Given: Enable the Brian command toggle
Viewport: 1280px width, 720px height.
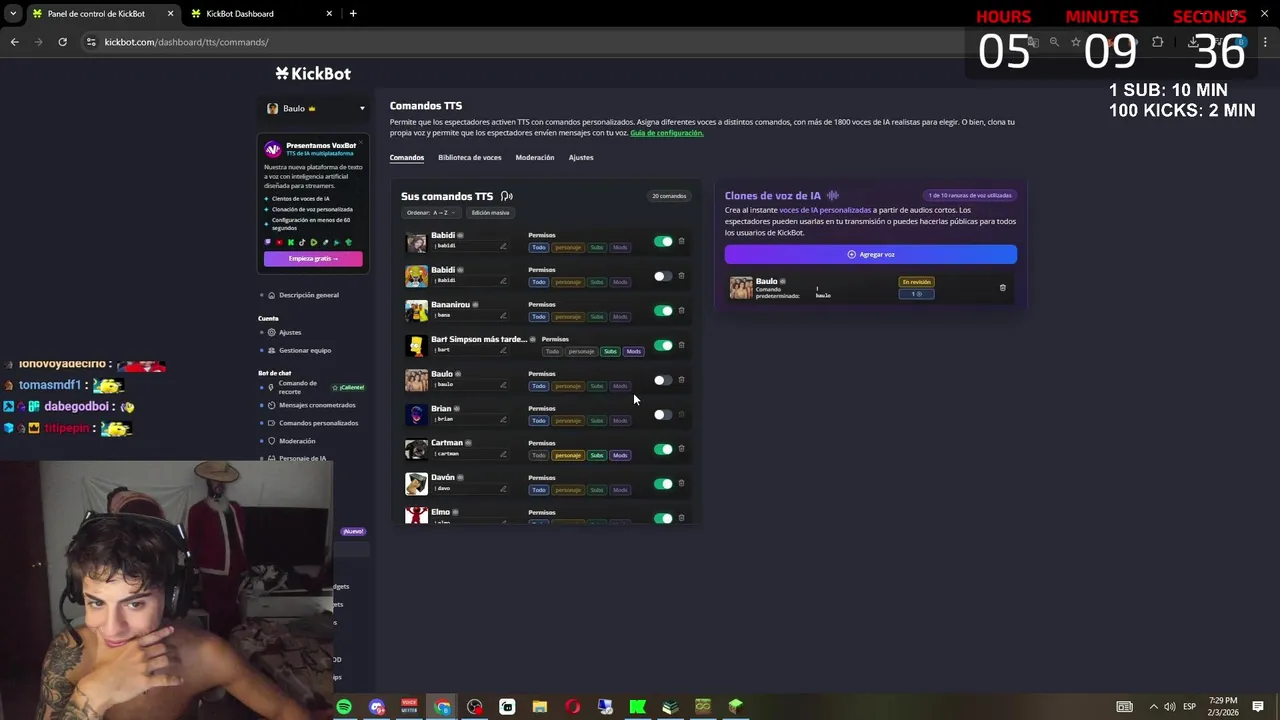Looking at the screenshot, I should click(663, 414).
